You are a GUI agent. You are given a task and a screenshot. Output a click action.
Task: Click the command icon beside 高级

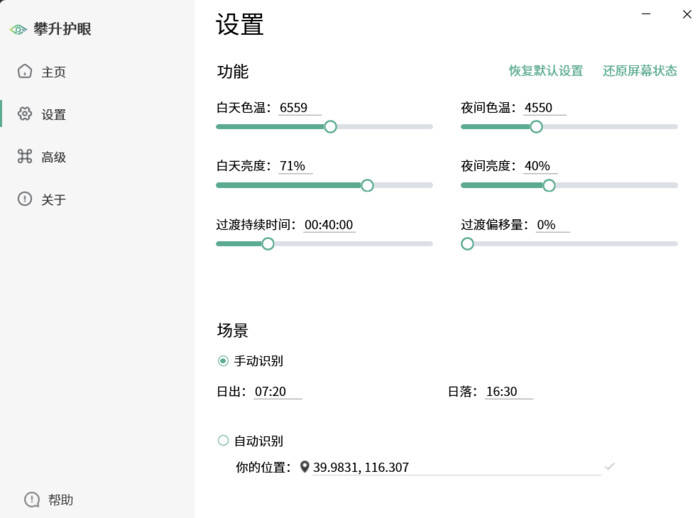[x=25, y=156]
